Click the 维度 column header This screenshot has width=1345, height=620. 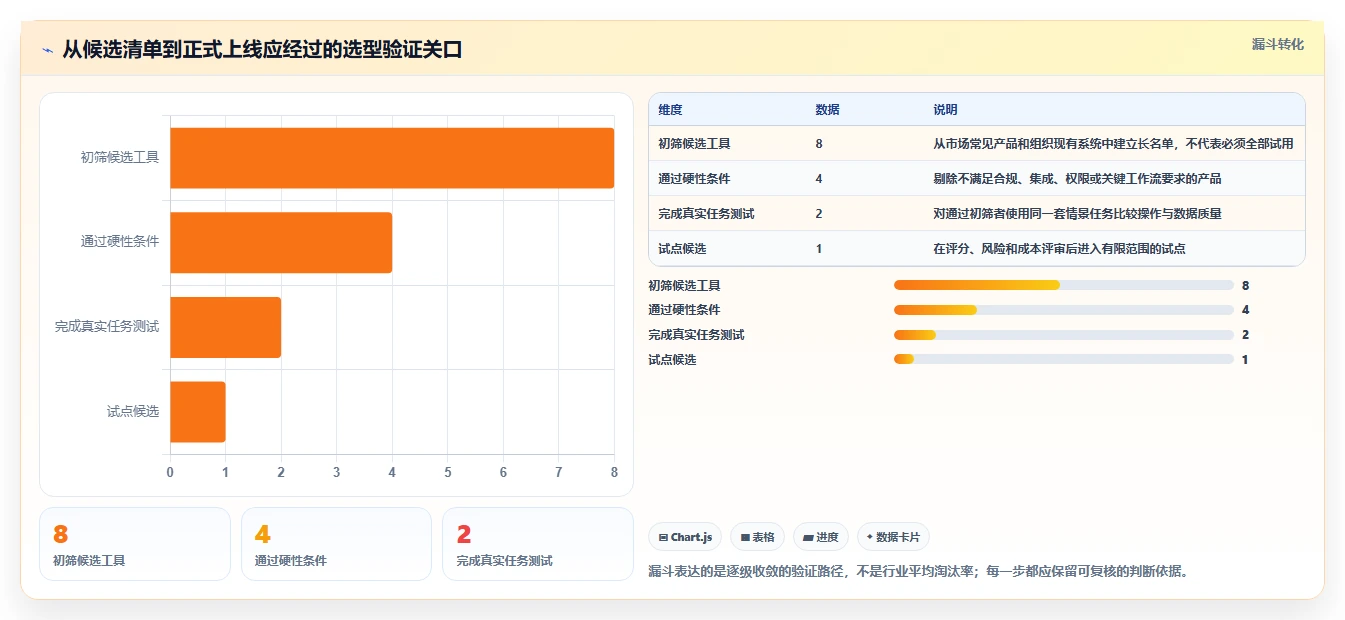pyautogui.click(x=670, y=110)
